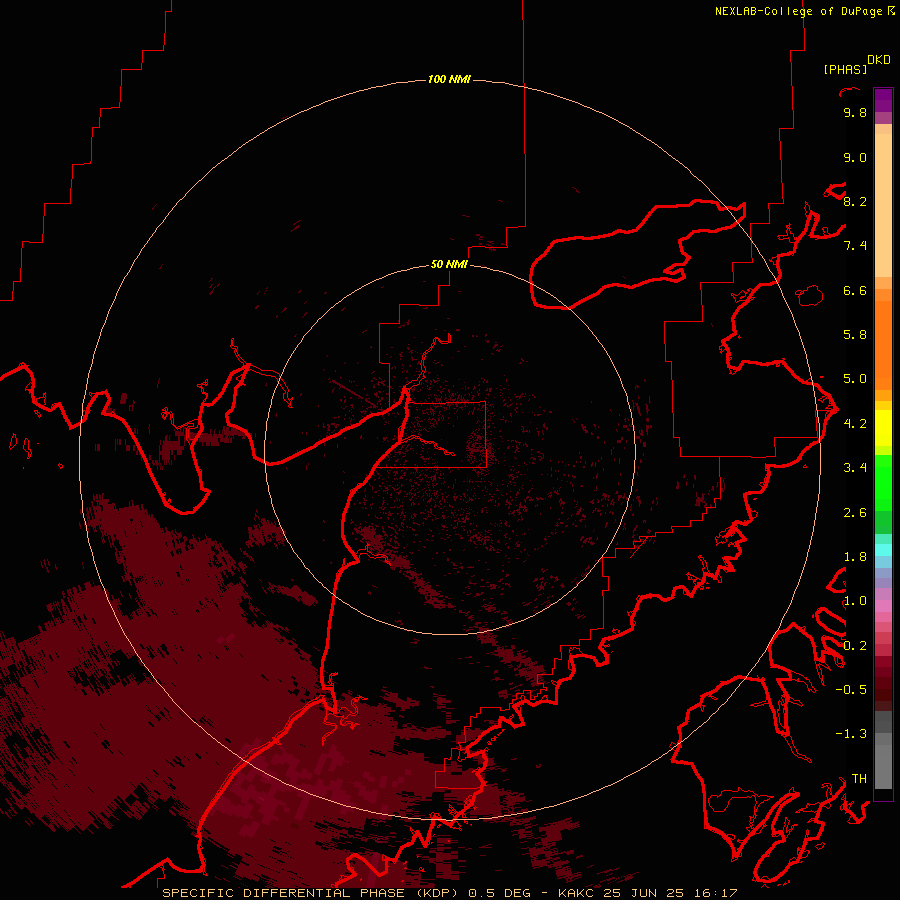Click the 100 NMI range ring label
This screenshot has width=900, height=900.
pos(449,79)
